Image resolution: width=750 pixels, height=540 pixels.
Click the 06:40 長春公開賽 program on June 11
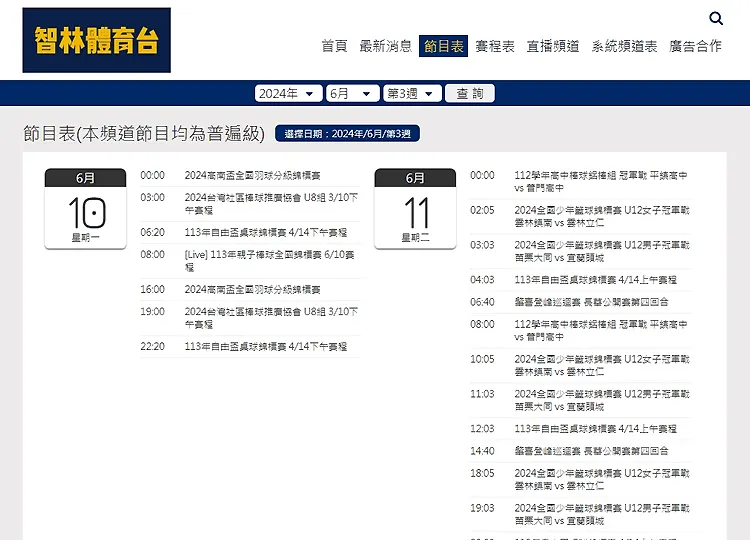591,302
